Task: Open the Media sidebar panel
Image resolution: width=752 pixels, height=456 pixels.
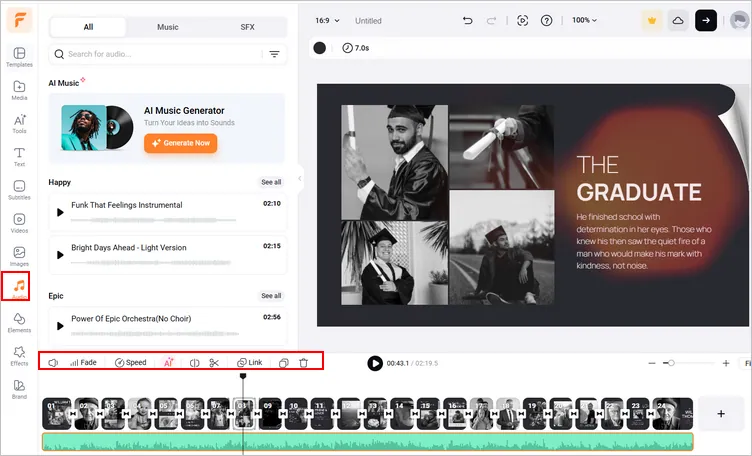Action: click(x=19, y=90)
